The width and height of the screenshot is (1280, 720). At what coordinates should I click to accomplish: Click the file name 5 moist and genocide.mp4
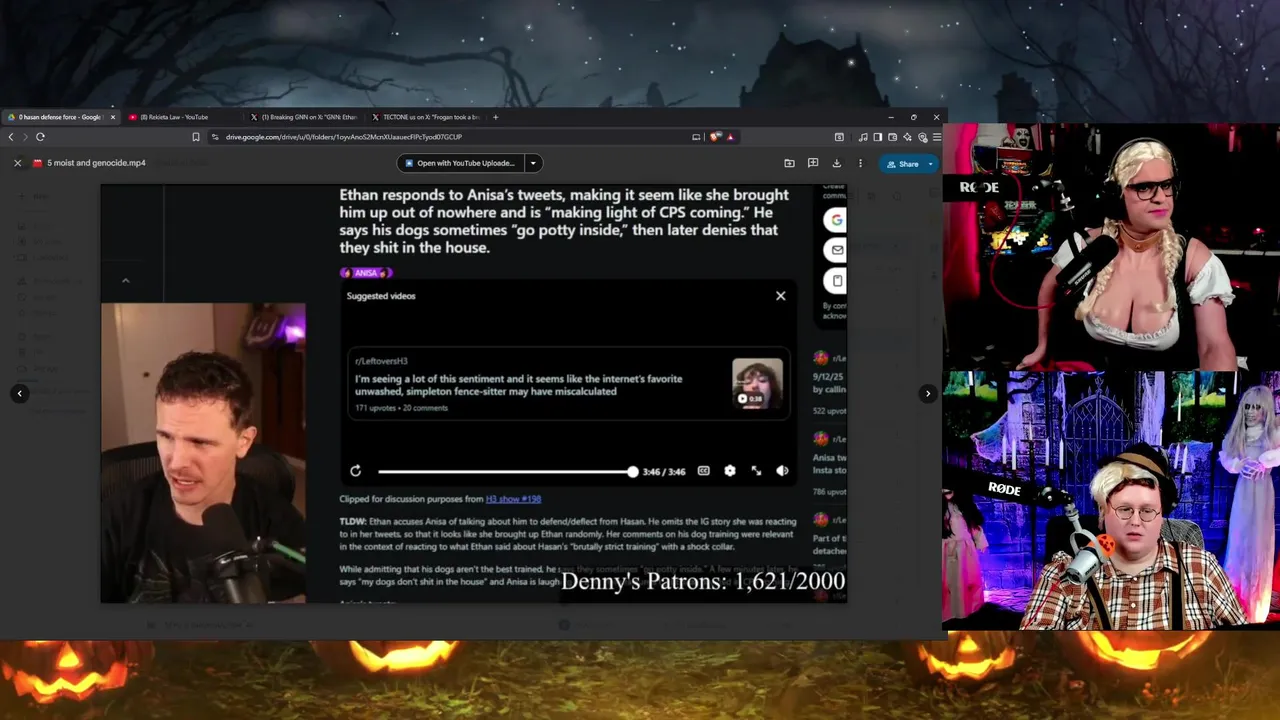click(x=96, y=163)
